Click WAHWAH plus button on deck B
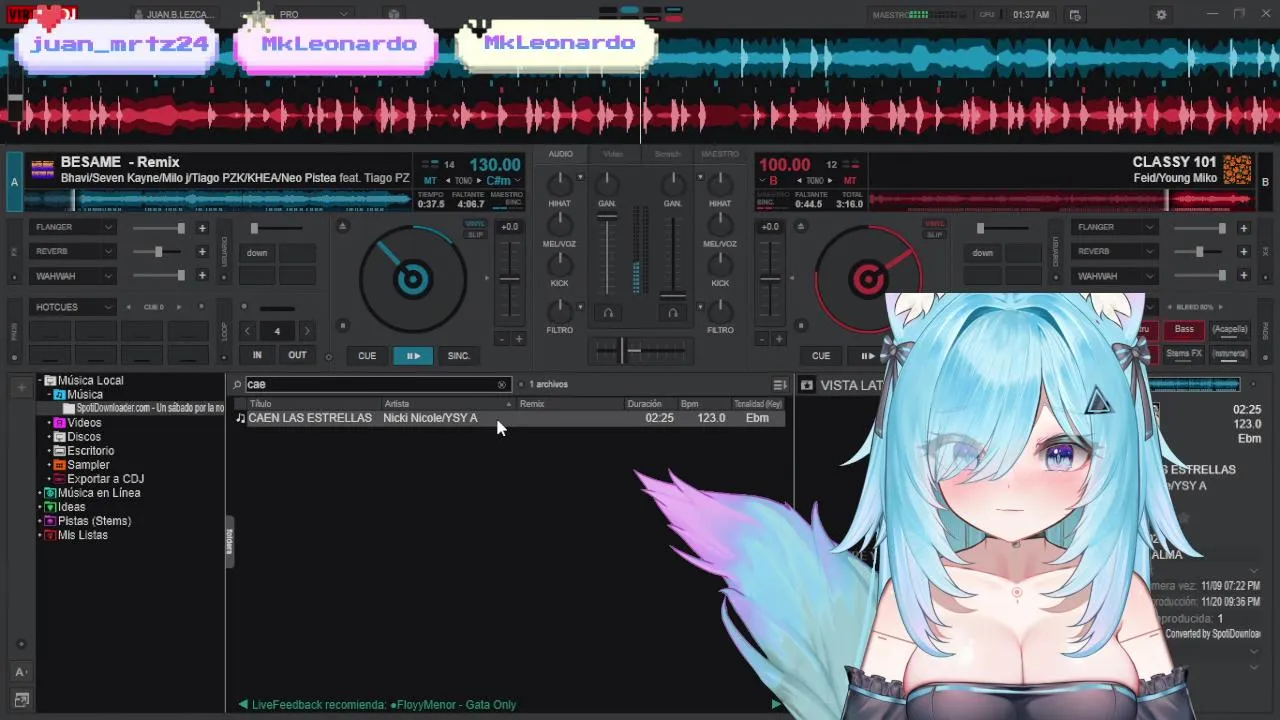Screen dimensions: 1280x720 (1243, 276)
